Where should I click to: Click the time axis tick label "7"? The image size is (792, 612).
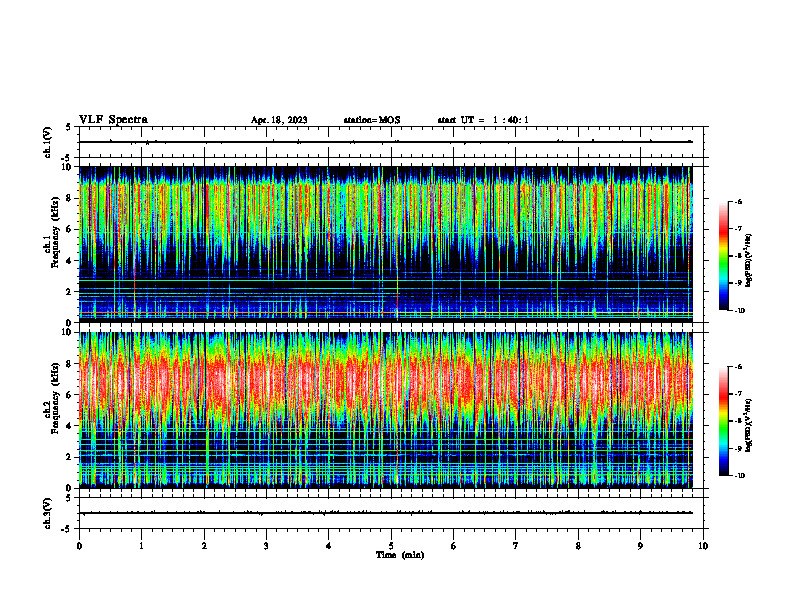pyautogui.click(x=516, y=545)
